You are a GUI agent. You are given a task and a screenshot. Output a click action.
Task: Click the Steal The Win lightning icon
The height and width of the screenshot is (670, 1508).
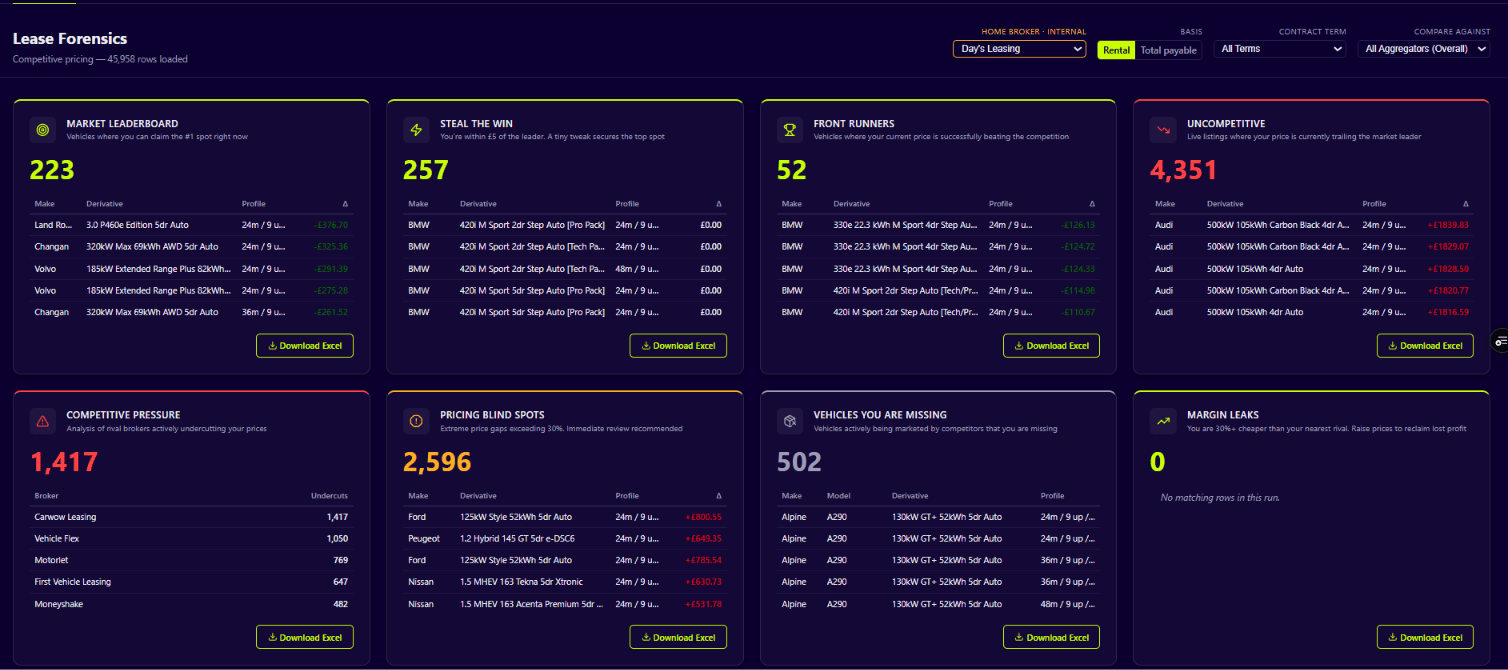pos(416,129)
